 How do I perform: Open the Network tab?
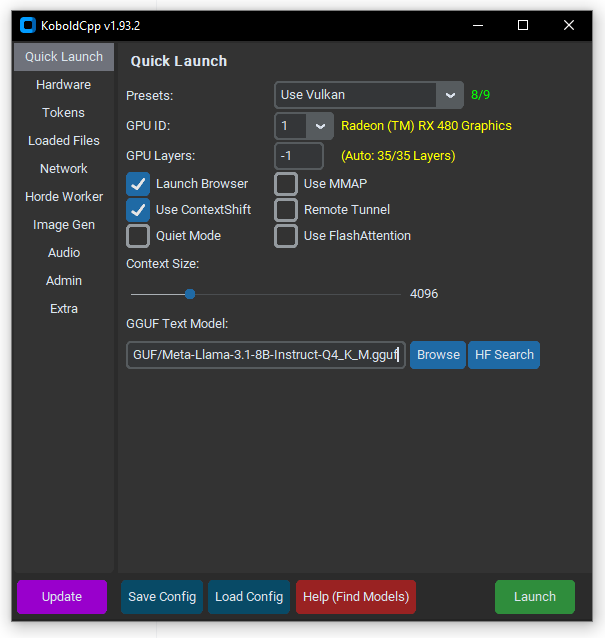[x=64, y=169]
